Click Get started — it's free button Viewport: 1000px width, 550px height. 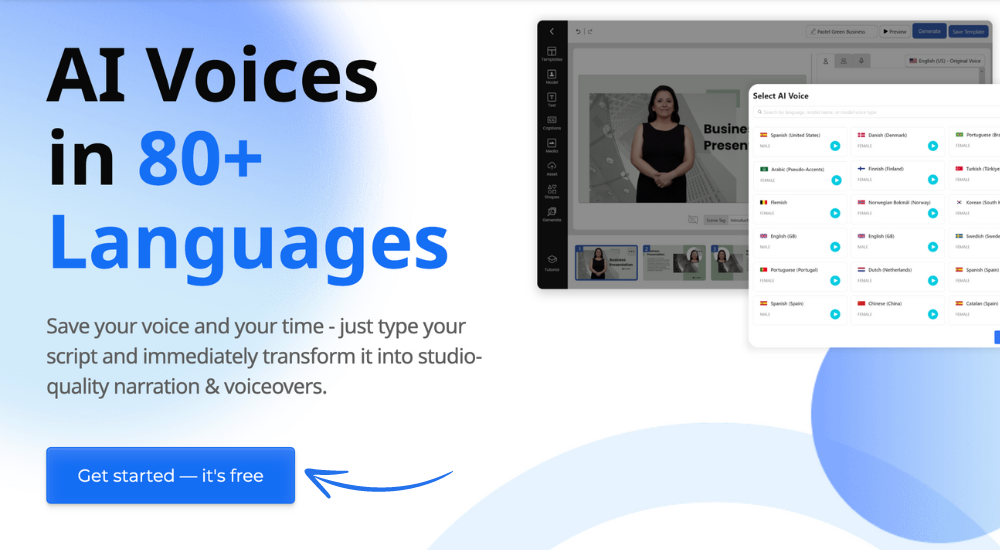(170, 475)
